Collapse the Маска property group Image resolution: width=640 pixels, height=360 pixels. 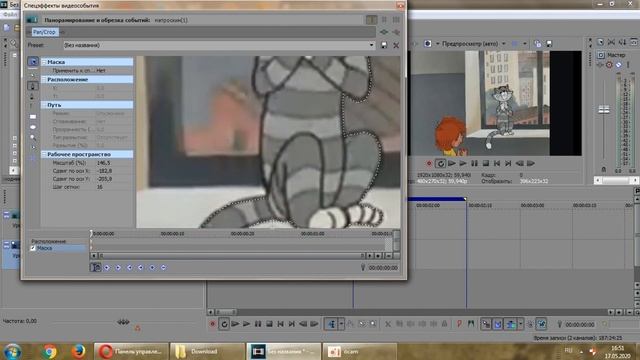(x=44, y=62)
